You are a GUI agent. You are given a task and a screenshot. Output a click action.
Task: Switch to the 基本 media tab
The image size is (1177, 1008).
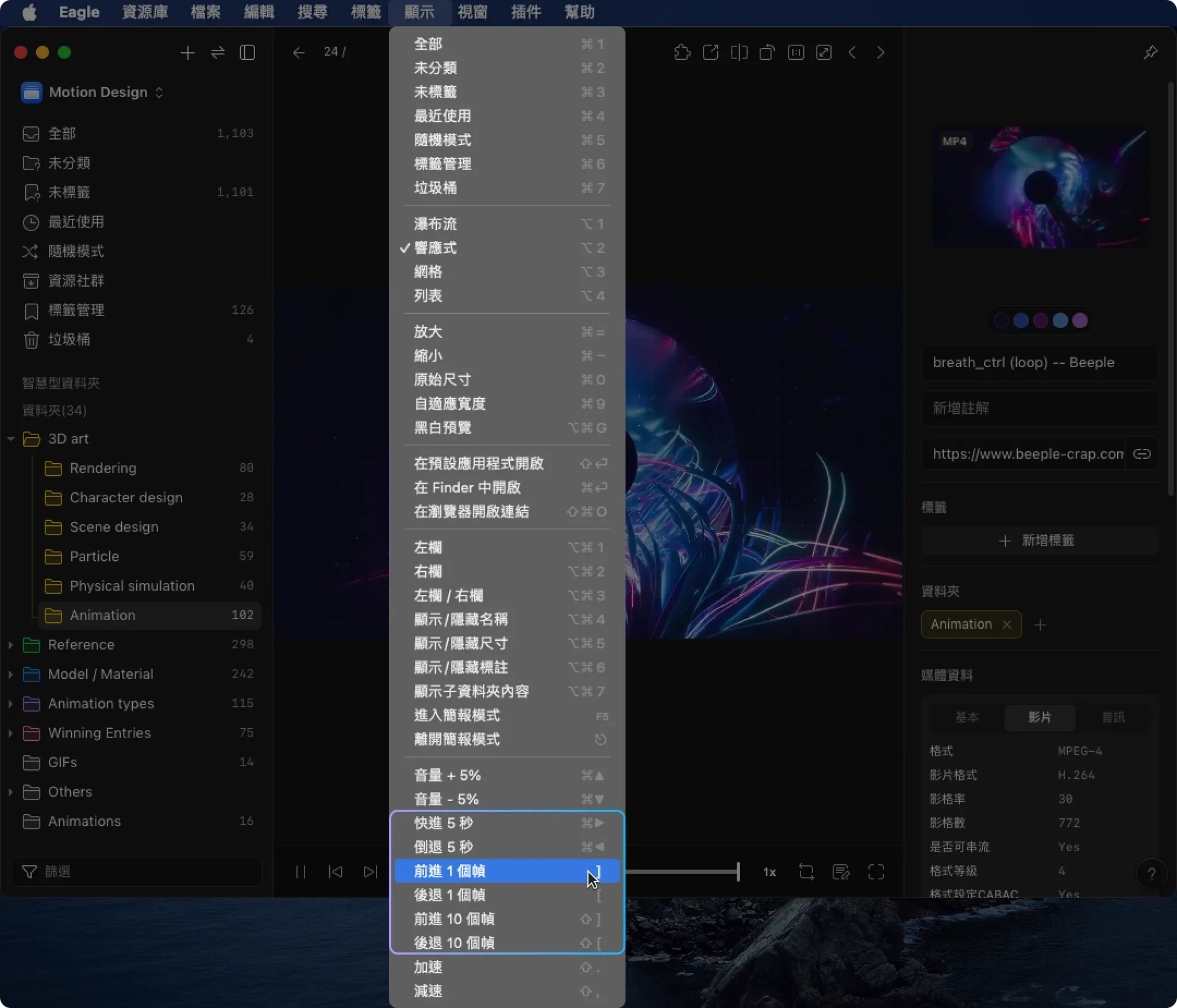pyautogui.click(x=967, y=717)
